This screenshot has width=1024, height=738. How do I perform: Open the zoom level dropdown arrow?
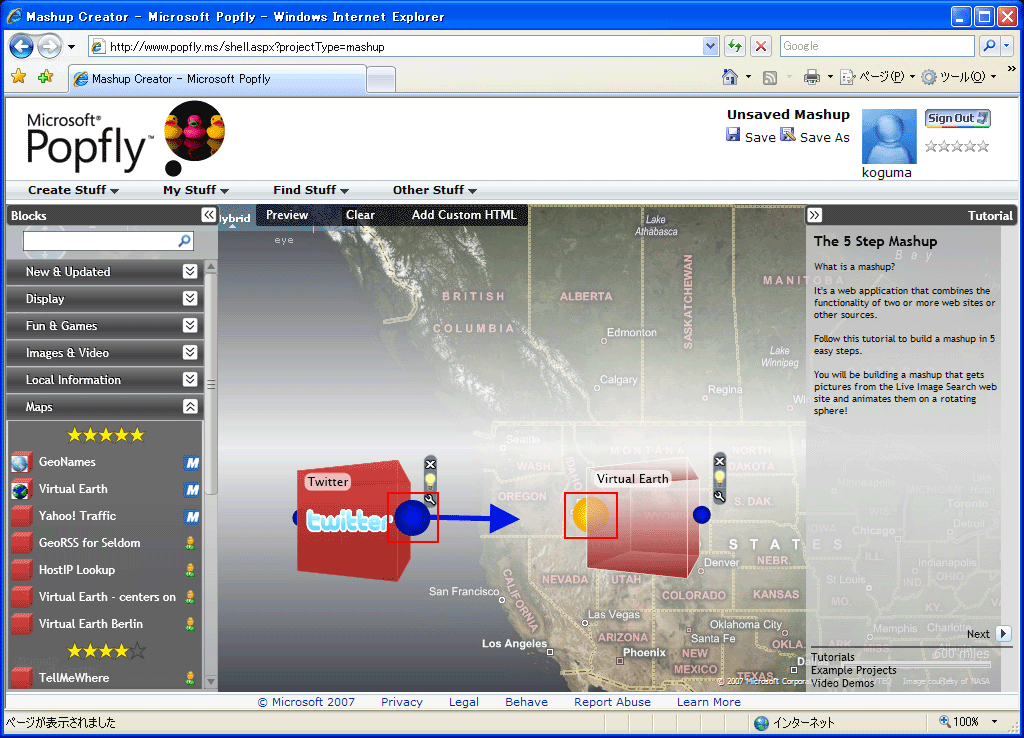click(995, 722)
